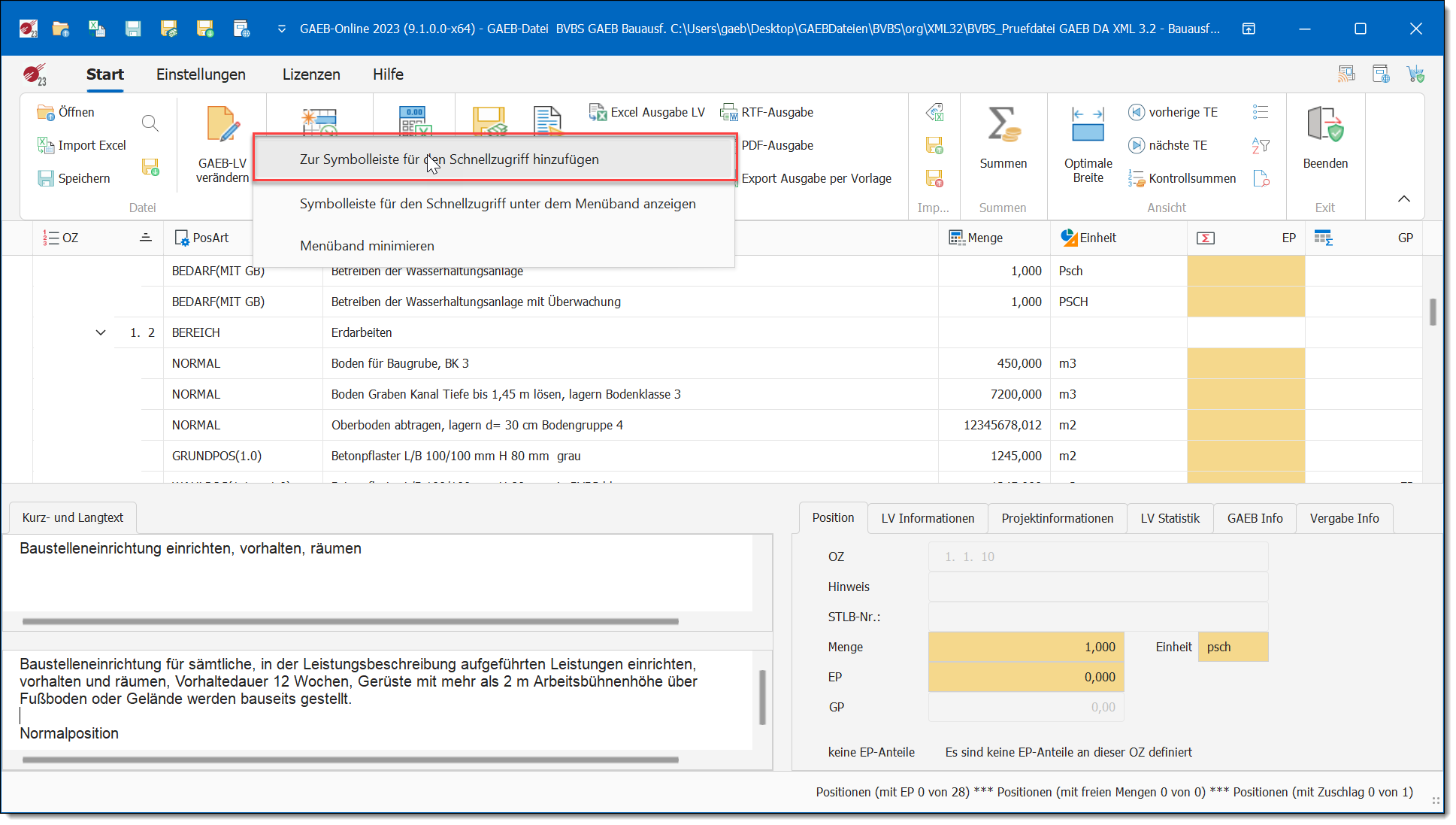Choose 'Menüband minimieren' from context menu

367,246
